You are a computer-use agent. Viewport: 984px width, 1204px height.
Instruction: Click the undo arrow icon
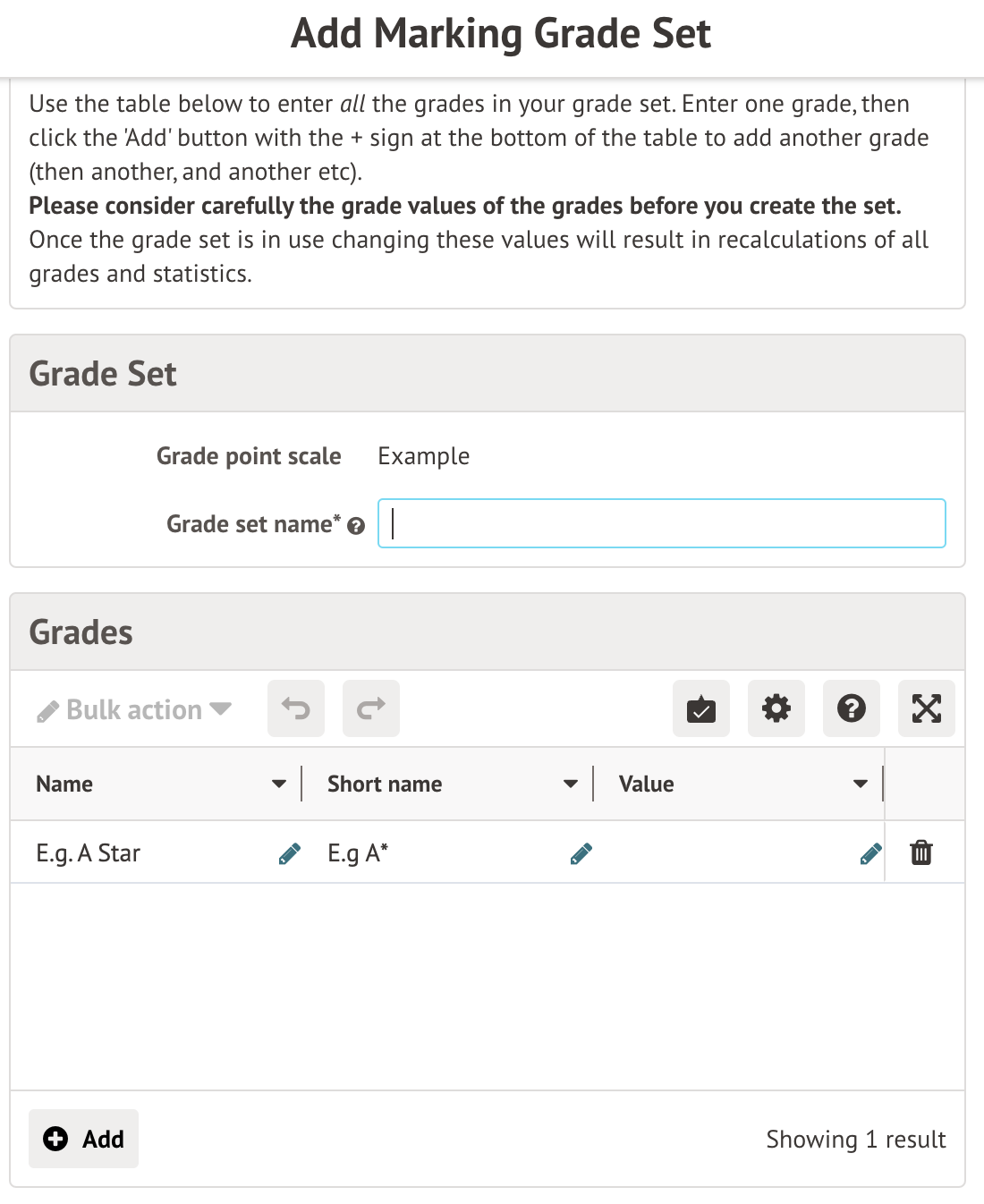click(296, 708)
